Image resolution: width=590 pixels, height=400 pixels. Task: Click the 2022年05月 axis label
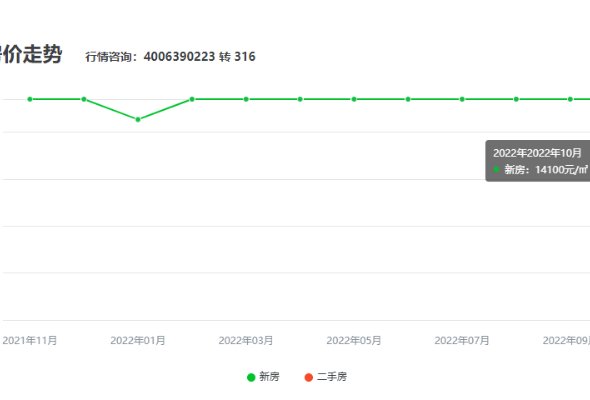point(354,341)
